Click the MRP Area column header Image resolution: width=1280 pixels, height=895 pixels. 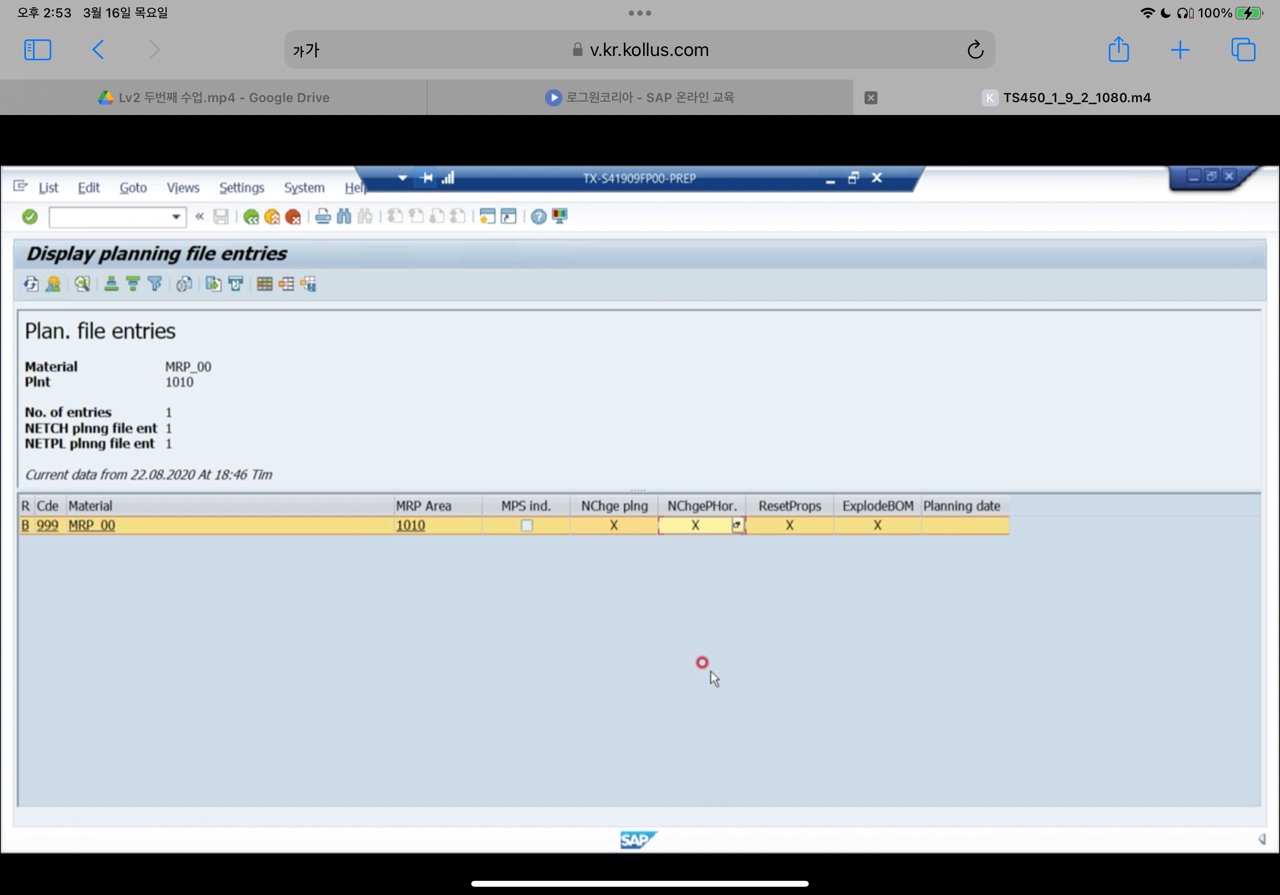pos(437,506)
